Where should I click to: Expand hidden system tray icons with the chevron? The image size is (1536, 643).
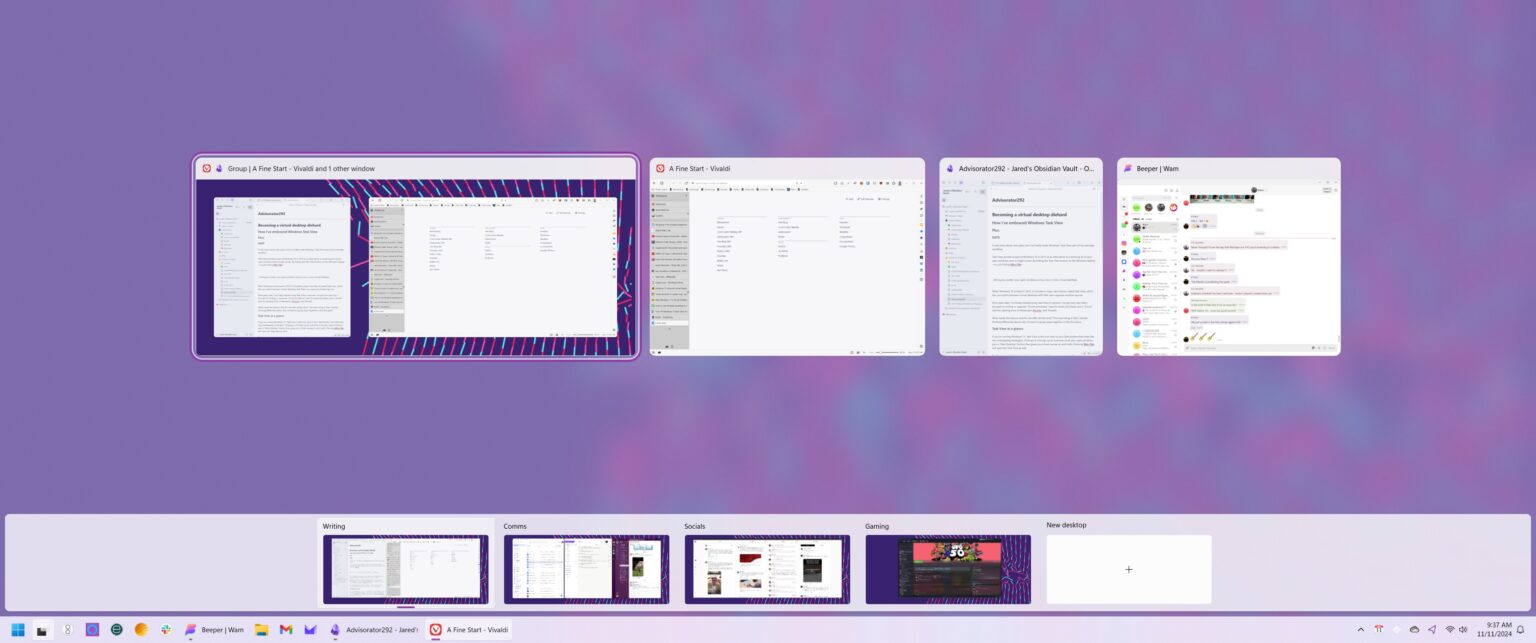pos(1360,629)
